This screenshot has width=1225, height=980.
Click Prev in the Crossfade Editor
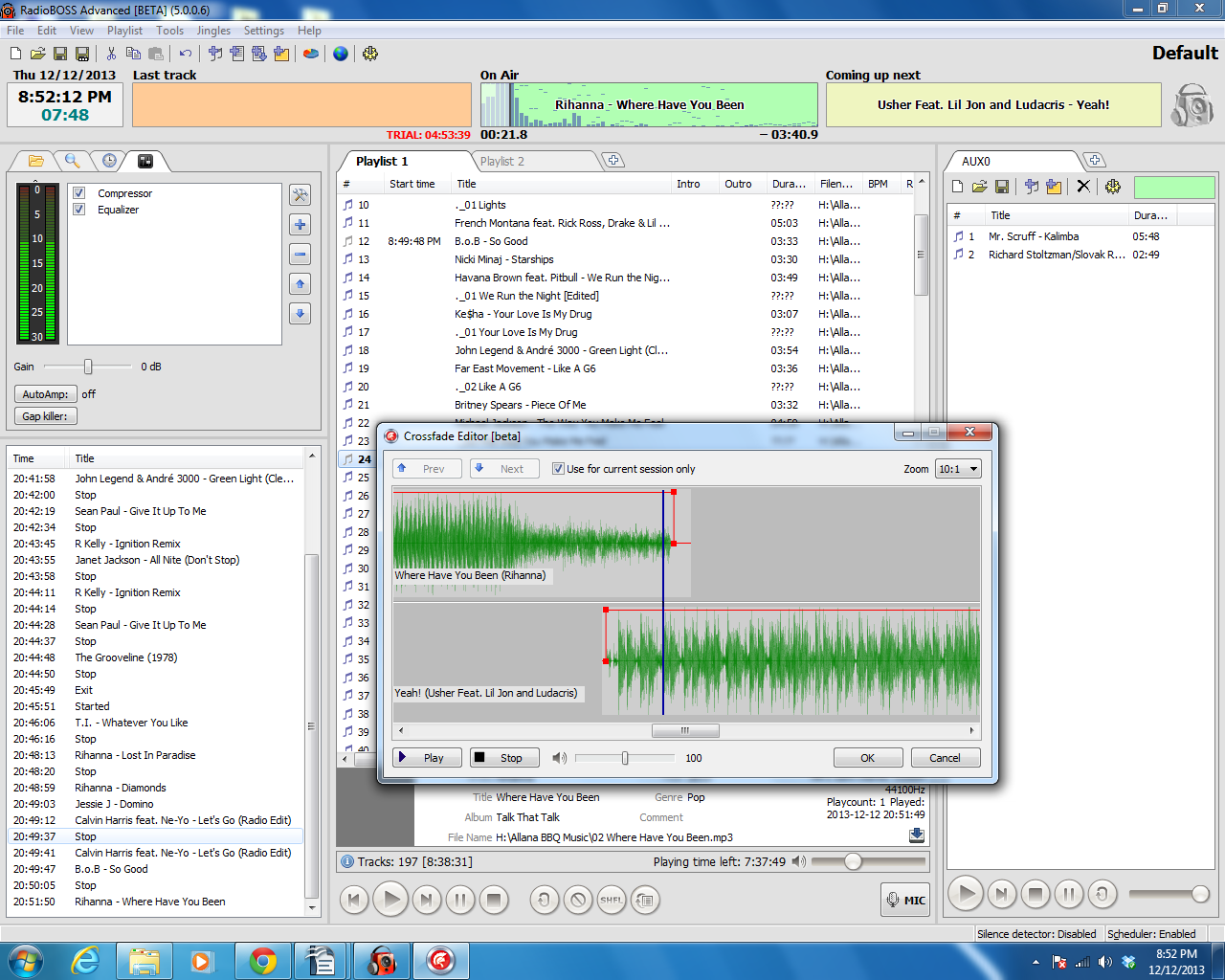[x=427, y=469]
